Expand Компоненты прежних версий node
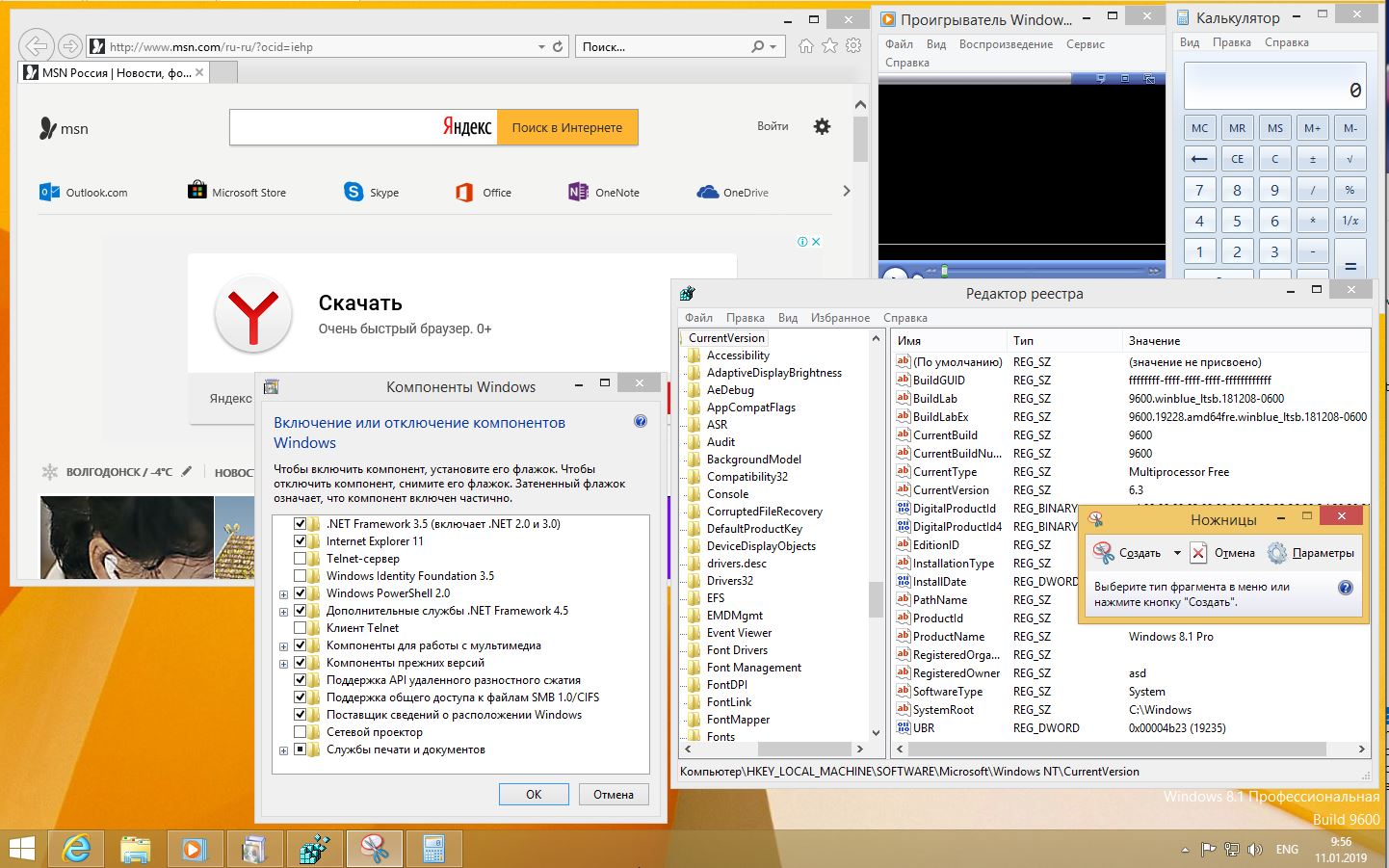1389x868 pixels. coord(283,664)
